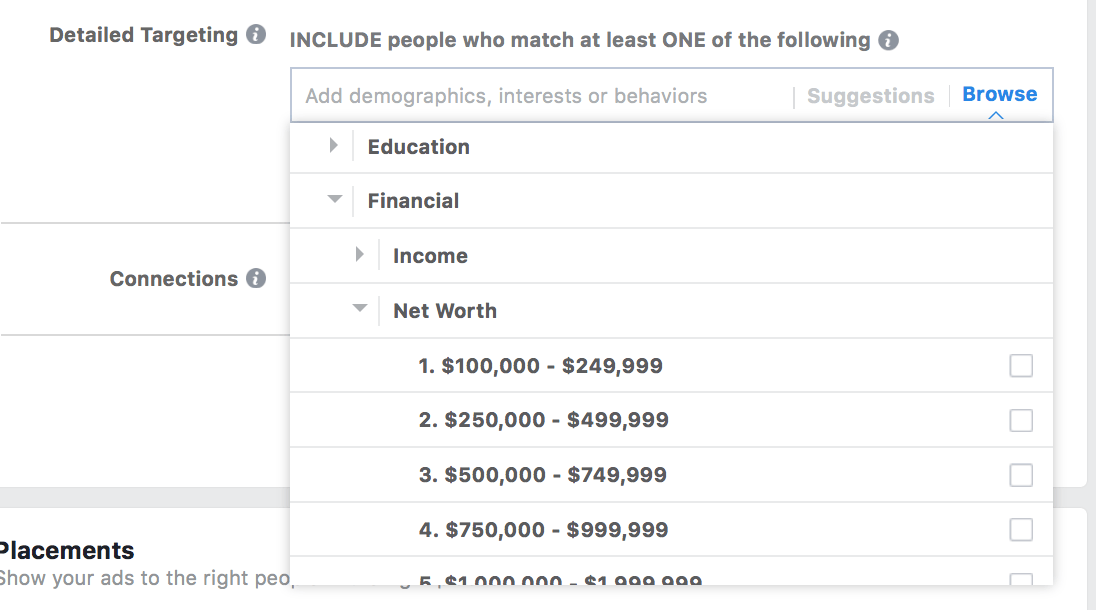Image resolution: width=1096 pixels, height=610 pixels.
Task: Select the 4. $750,000 - $999,999 row text
Action: click(x=543, y=530)
